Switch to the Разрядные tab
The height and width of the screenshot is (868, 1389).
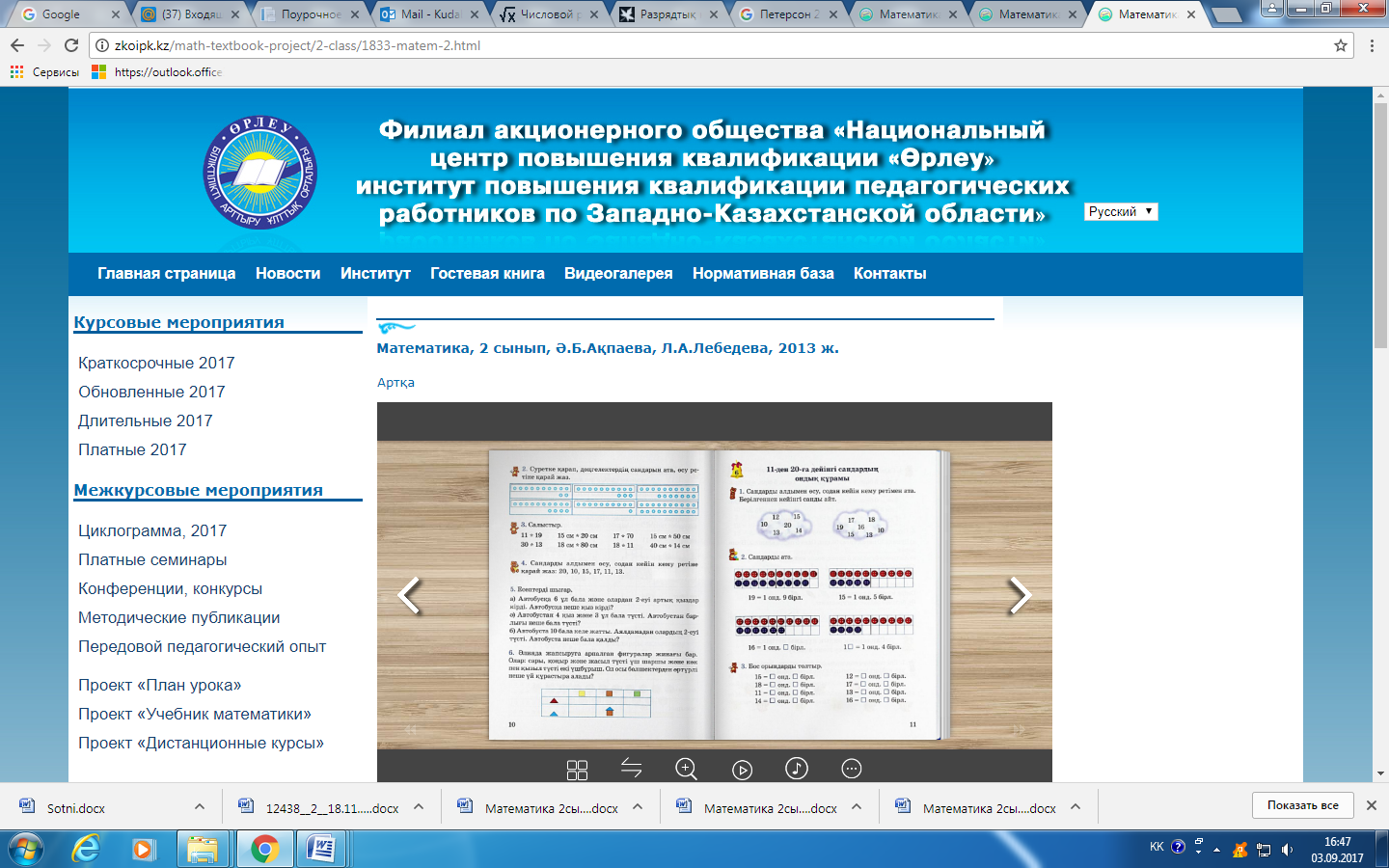[668, 14]
